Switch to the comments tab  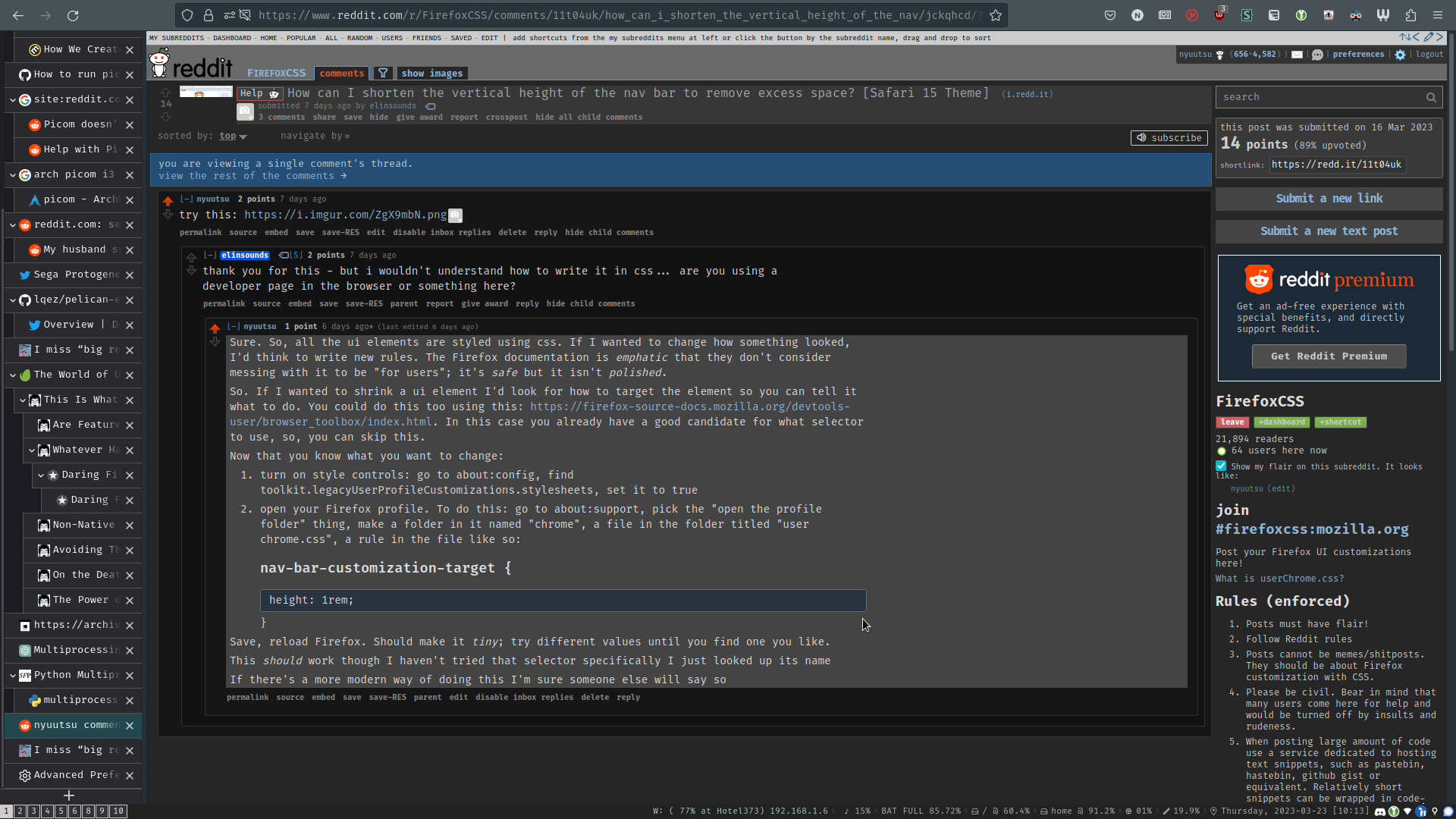tap(341, 74)
